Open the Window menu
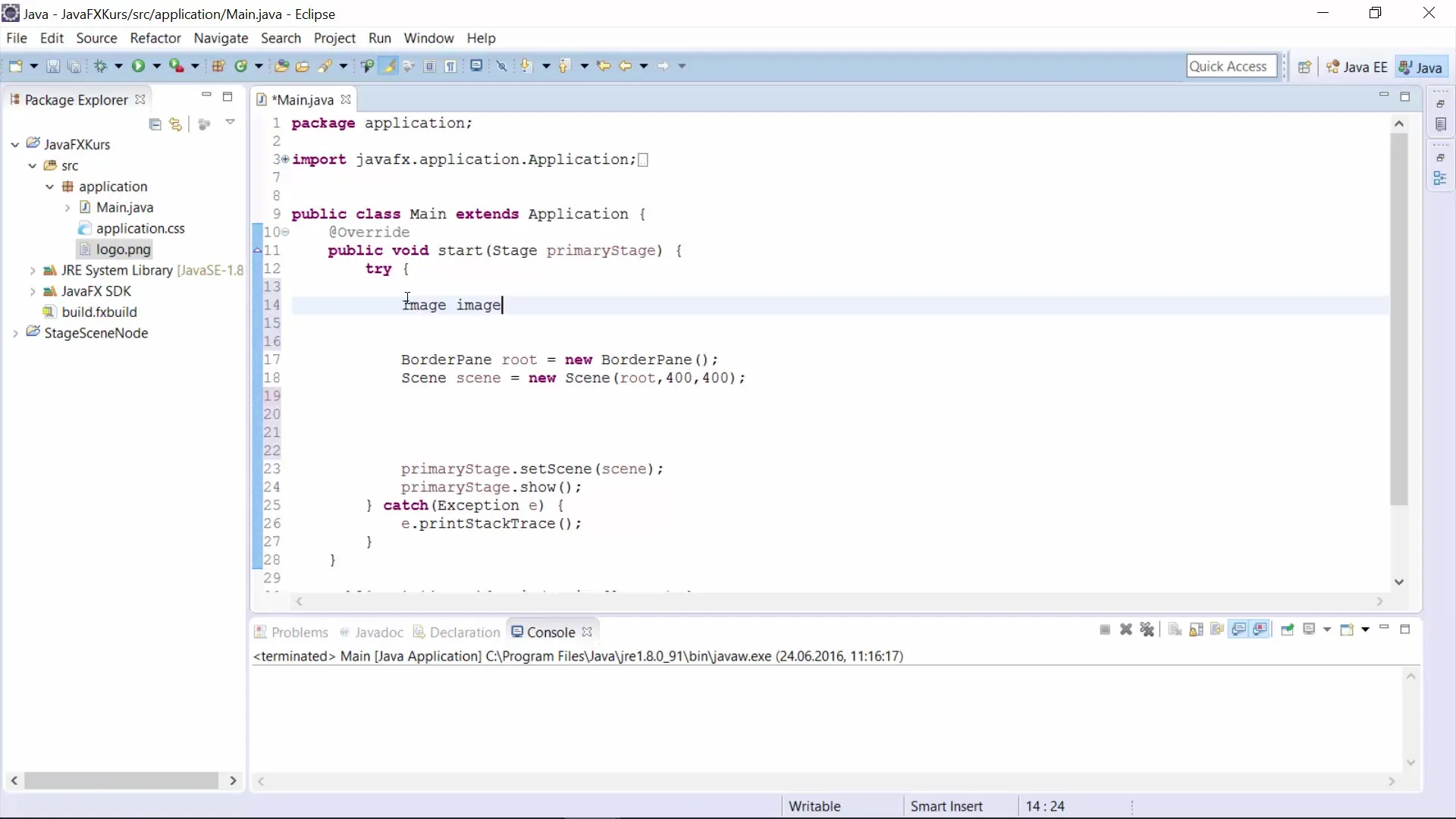1456x819 pixels. click(x=428, y=38)
